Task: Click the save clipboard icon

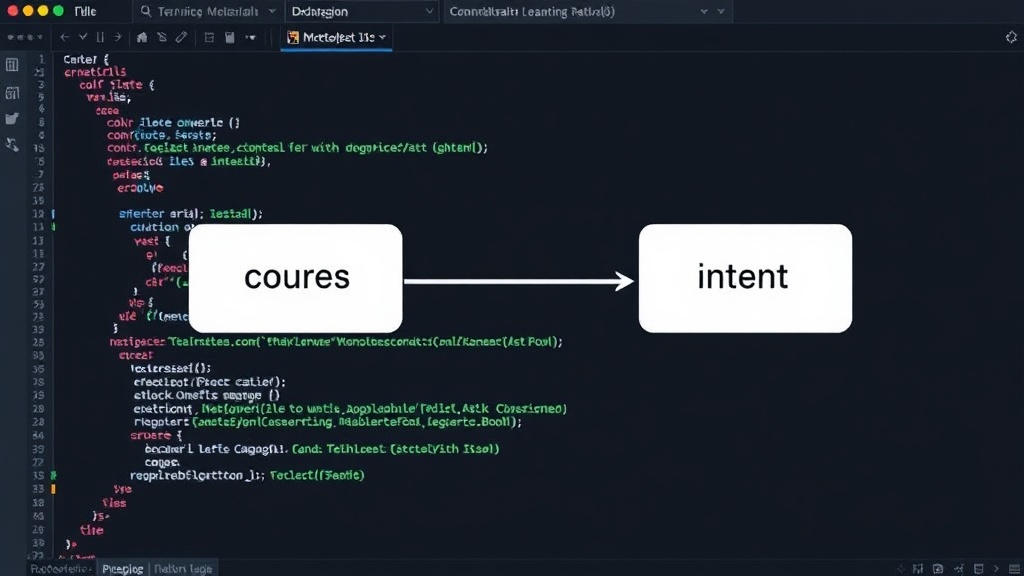Action: pos(230,37)
